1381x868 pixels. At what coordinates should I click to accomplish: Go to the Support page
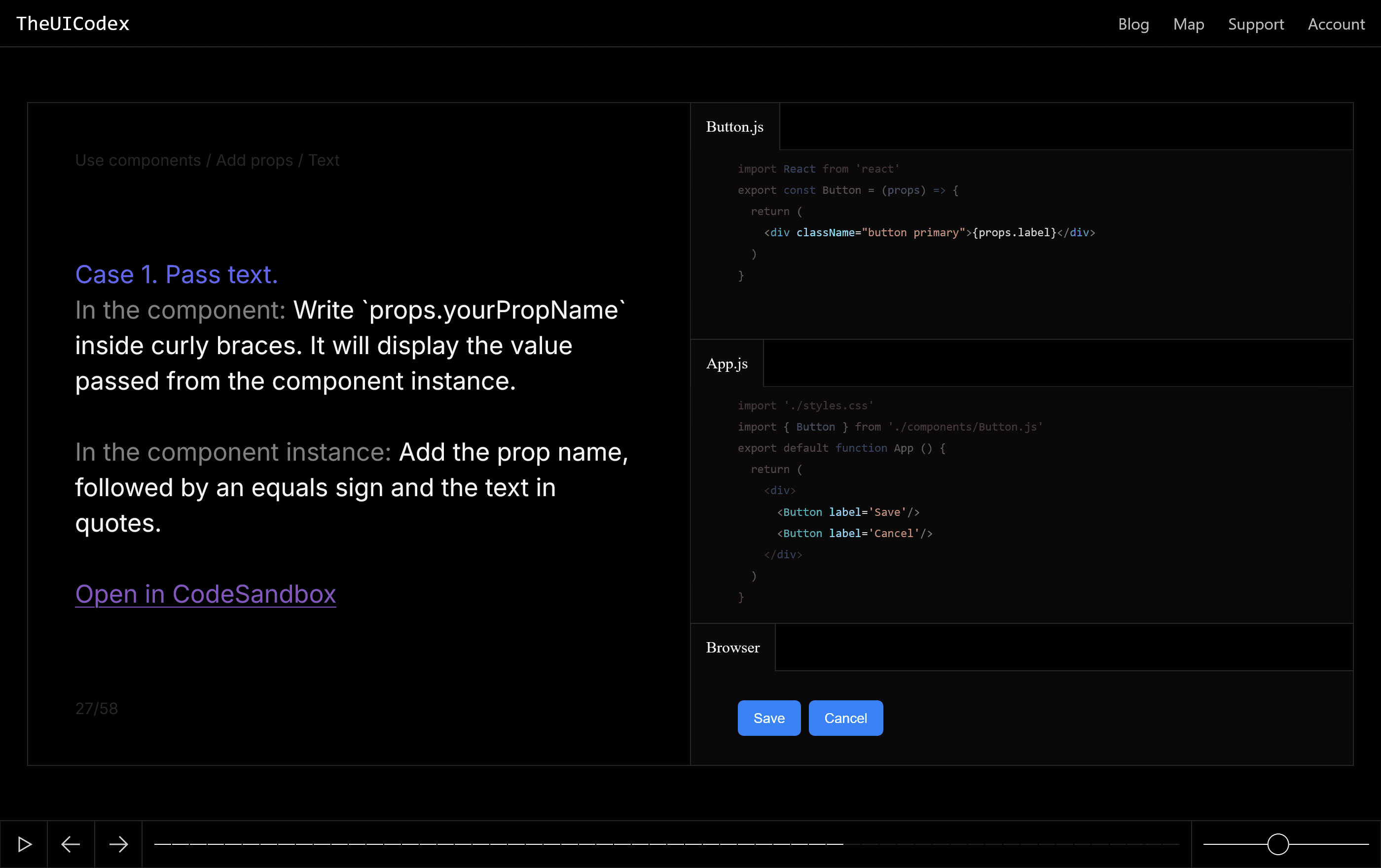[x=1255, y=24]
